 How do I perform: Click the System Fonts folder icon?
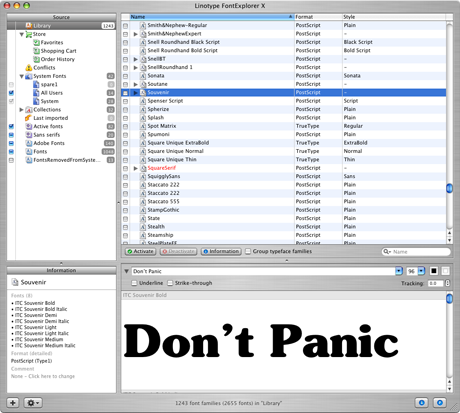tap(29, 76)
